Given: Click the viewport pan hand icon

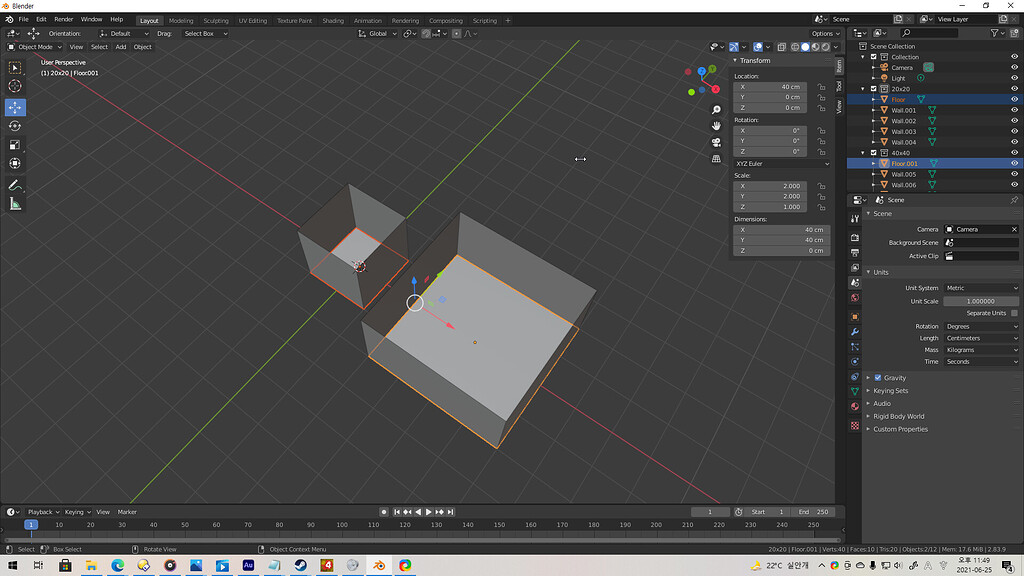Looking at the screenshot, I should [x=716, y=126].
